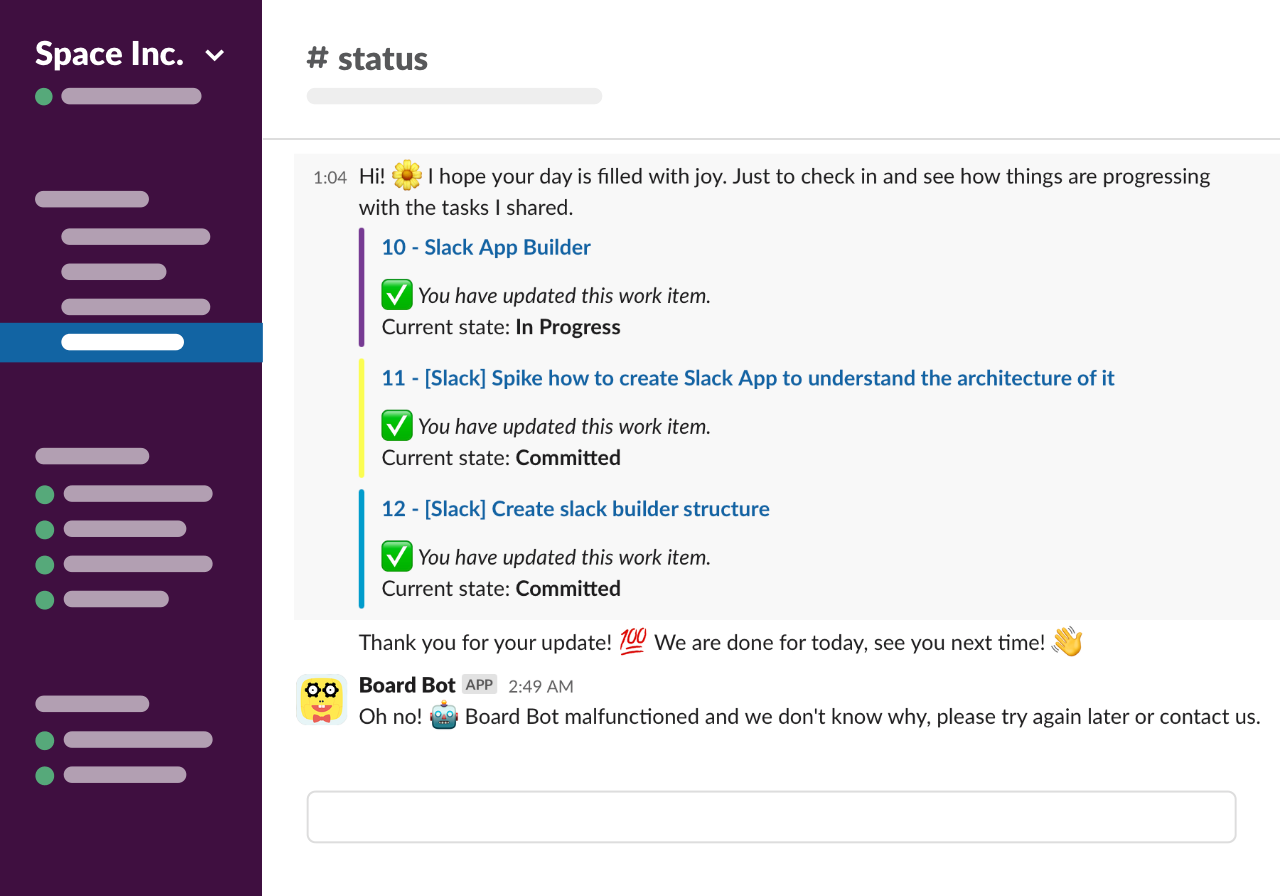Click the robot emoji in error message
This screenshot has height=896, width=1280.
click(443, 717)
